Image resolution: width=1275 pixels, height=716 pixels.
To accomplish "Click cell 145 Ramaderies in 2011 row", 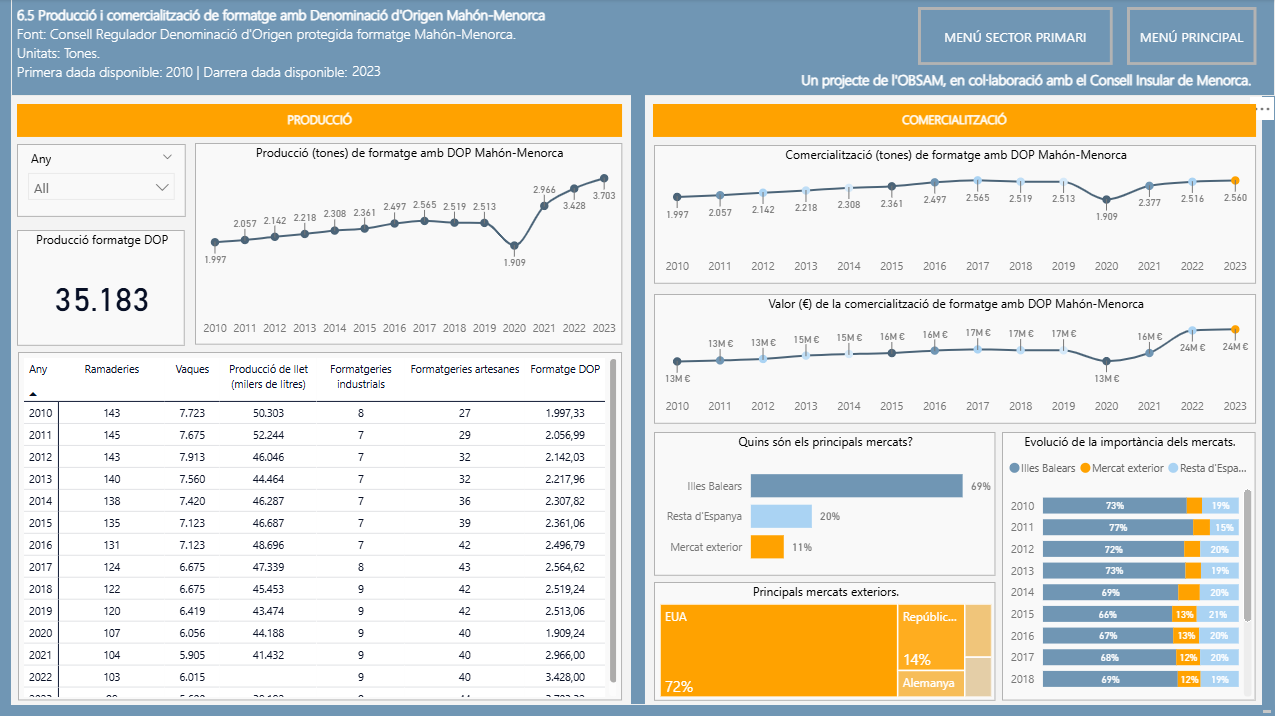I will click(112, 435).
